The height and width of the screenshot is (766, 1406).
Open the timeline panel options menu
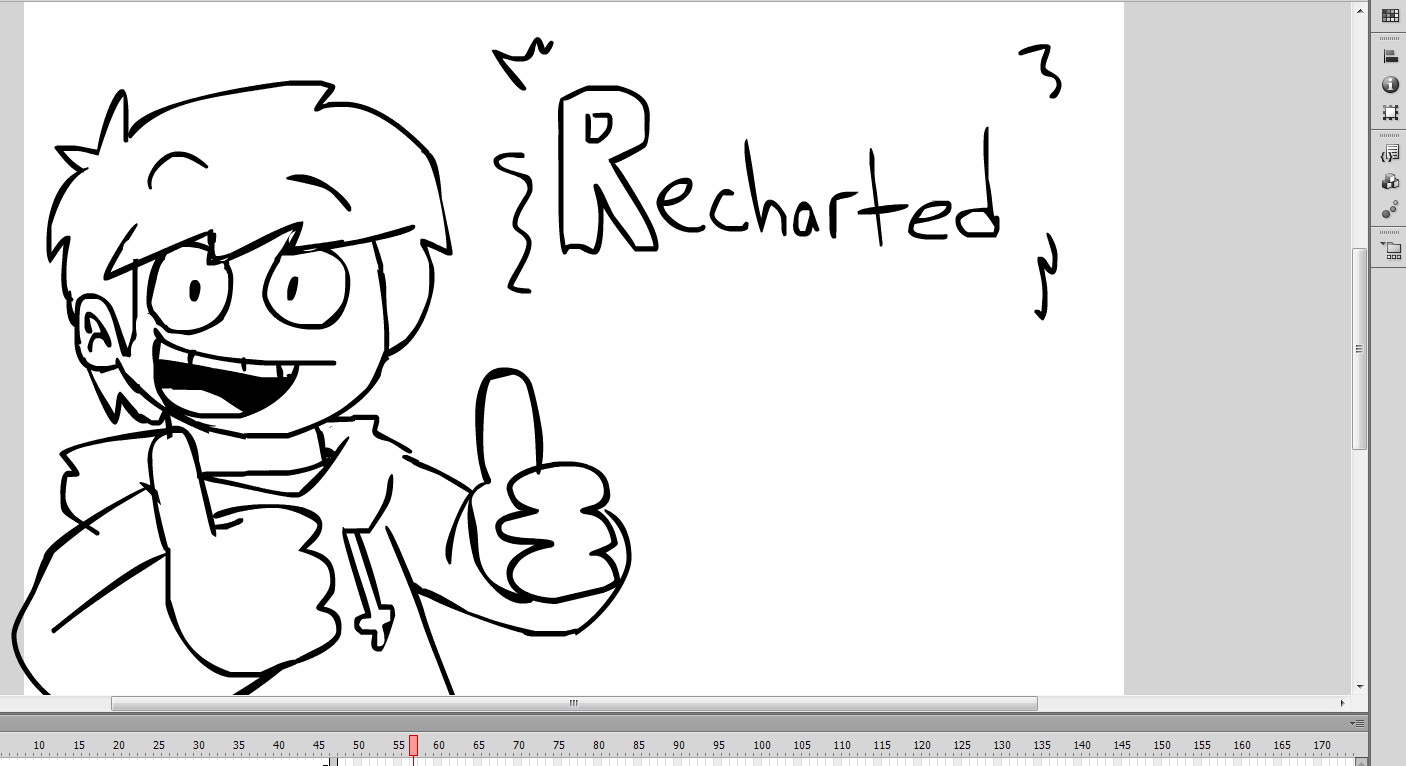coord(1356,723)
